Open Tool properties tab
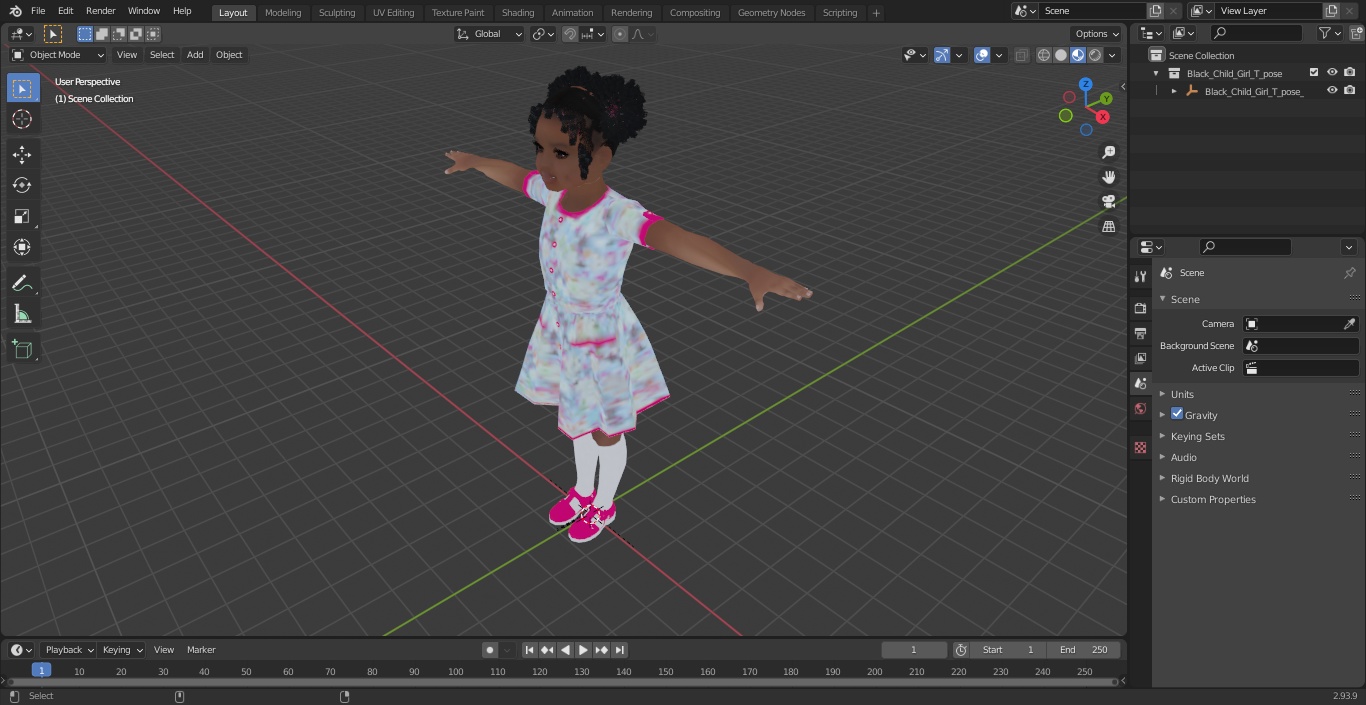The height and width of the screenshot is (705, 1366). pos(1140,276)
